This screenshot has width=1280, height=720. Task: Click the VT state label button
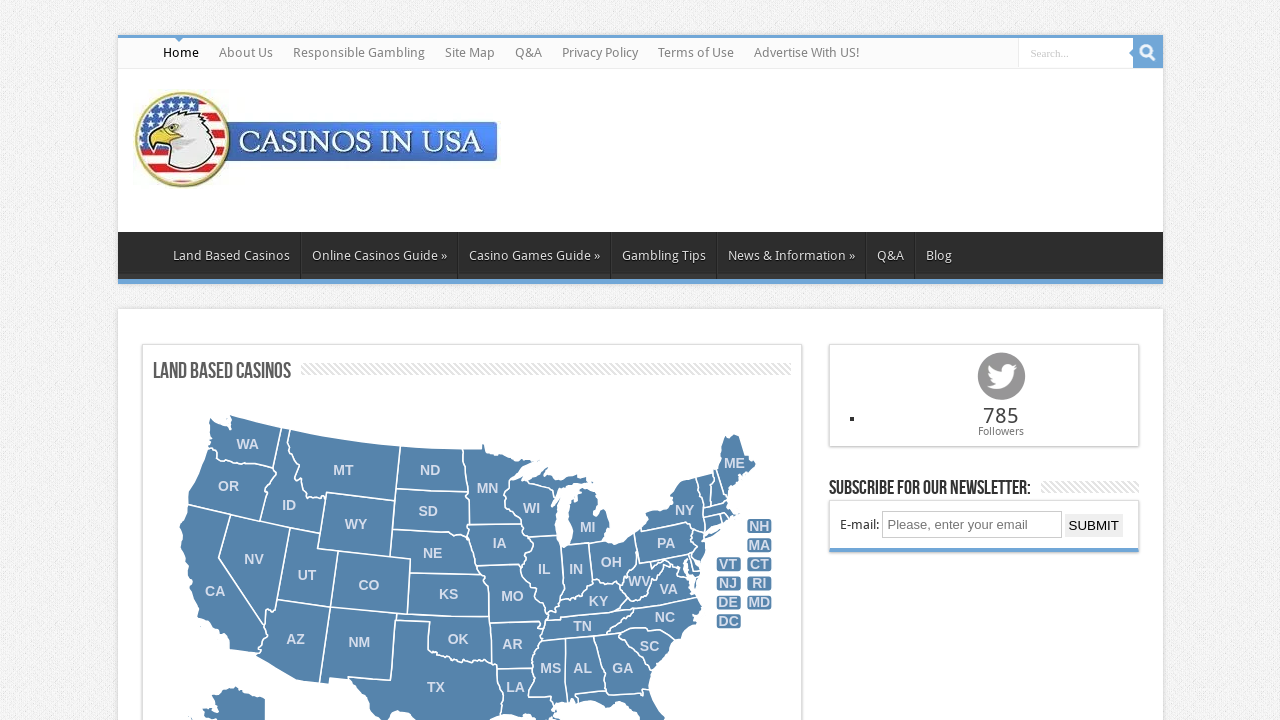pyautogui.click(x=728, y=564)
